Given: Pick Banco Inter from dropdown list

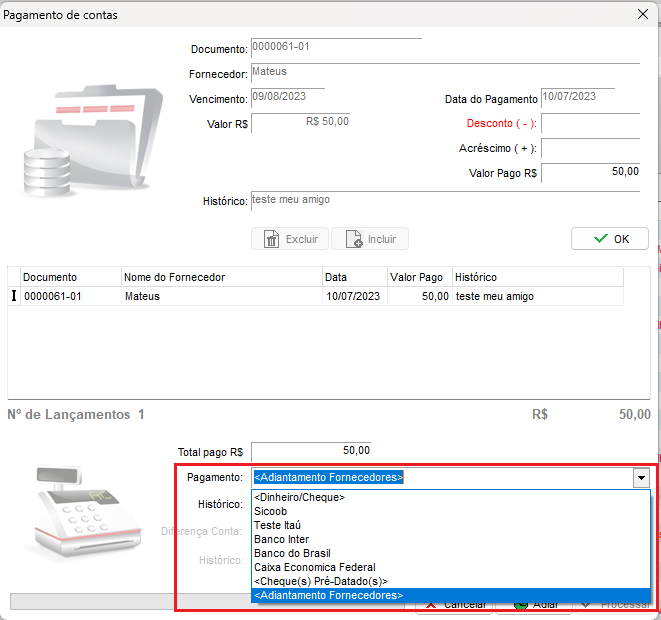Looking at the screenshot, I should [x=281, y=539].
